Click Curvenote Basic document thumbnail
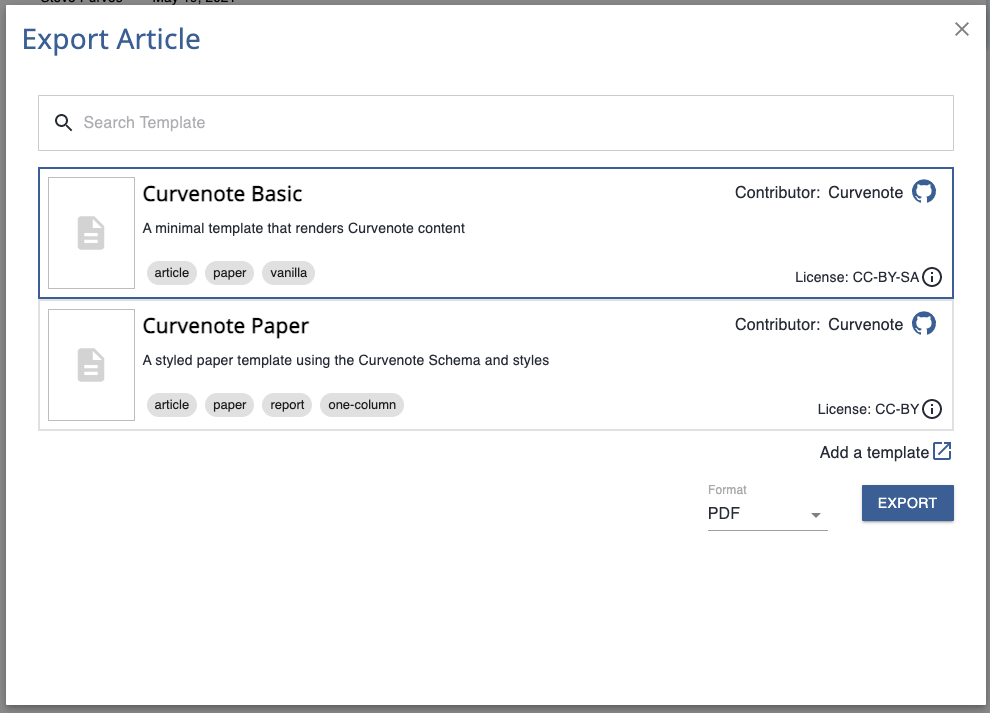The image size is (990, 713). [x=91, y=233]
